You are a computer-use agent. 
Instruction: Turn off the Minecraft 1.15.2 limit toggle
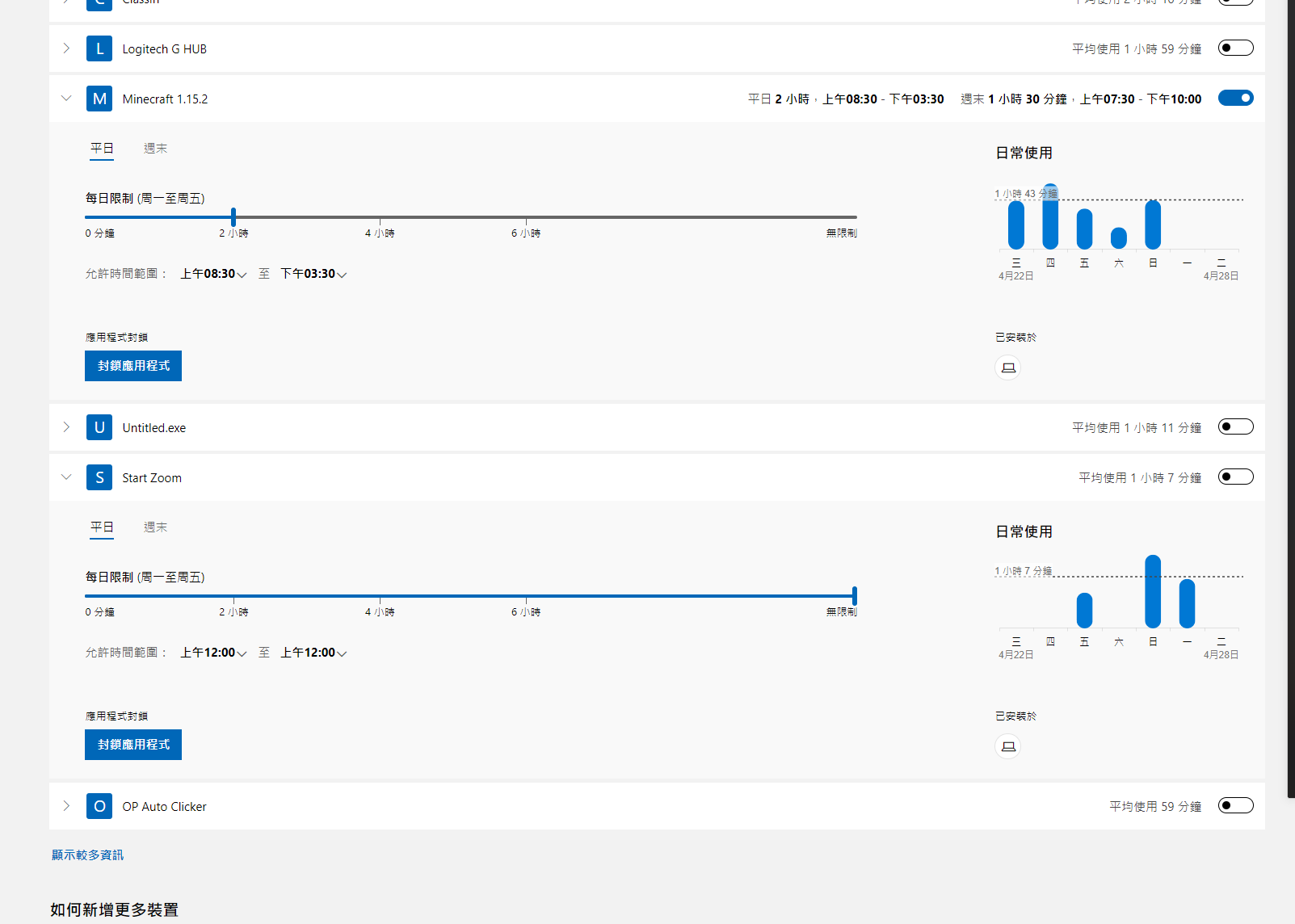tap(1235, 98)
